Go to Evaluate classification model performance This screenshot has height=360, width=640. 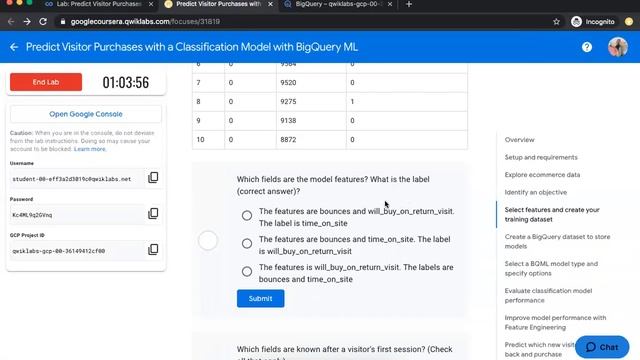548,295
